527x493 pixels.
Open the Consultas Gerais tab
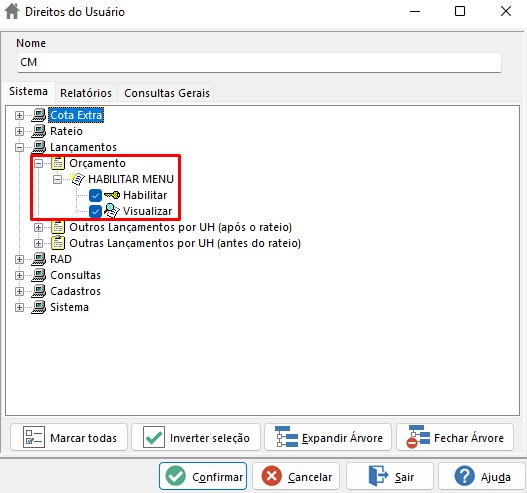point(167,93)
